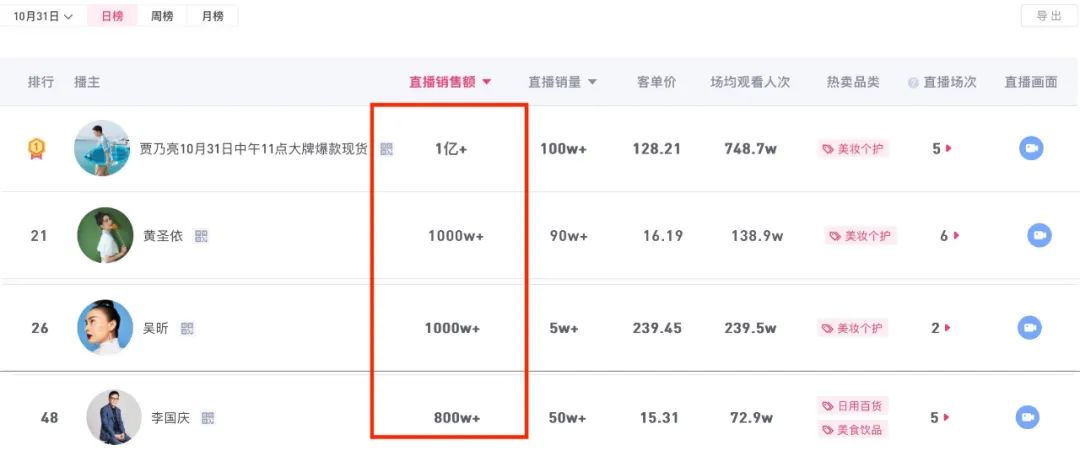Click 李国庆's 日用百货 category tag
1080x456 pixels.
854,406
